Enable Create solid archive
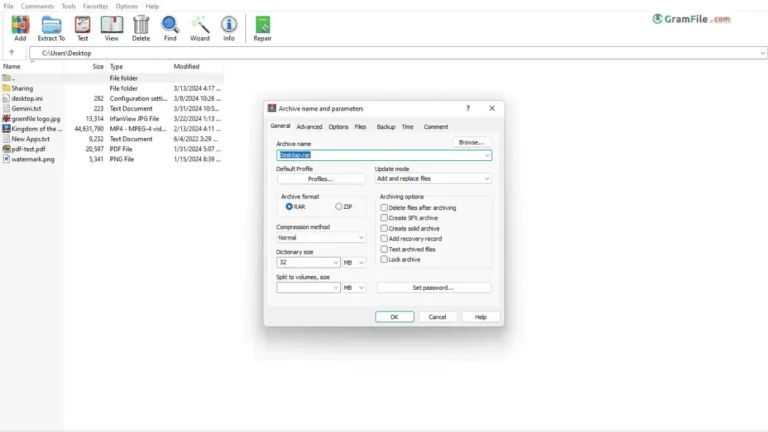 pyautogui.click(x=384, y=228)
